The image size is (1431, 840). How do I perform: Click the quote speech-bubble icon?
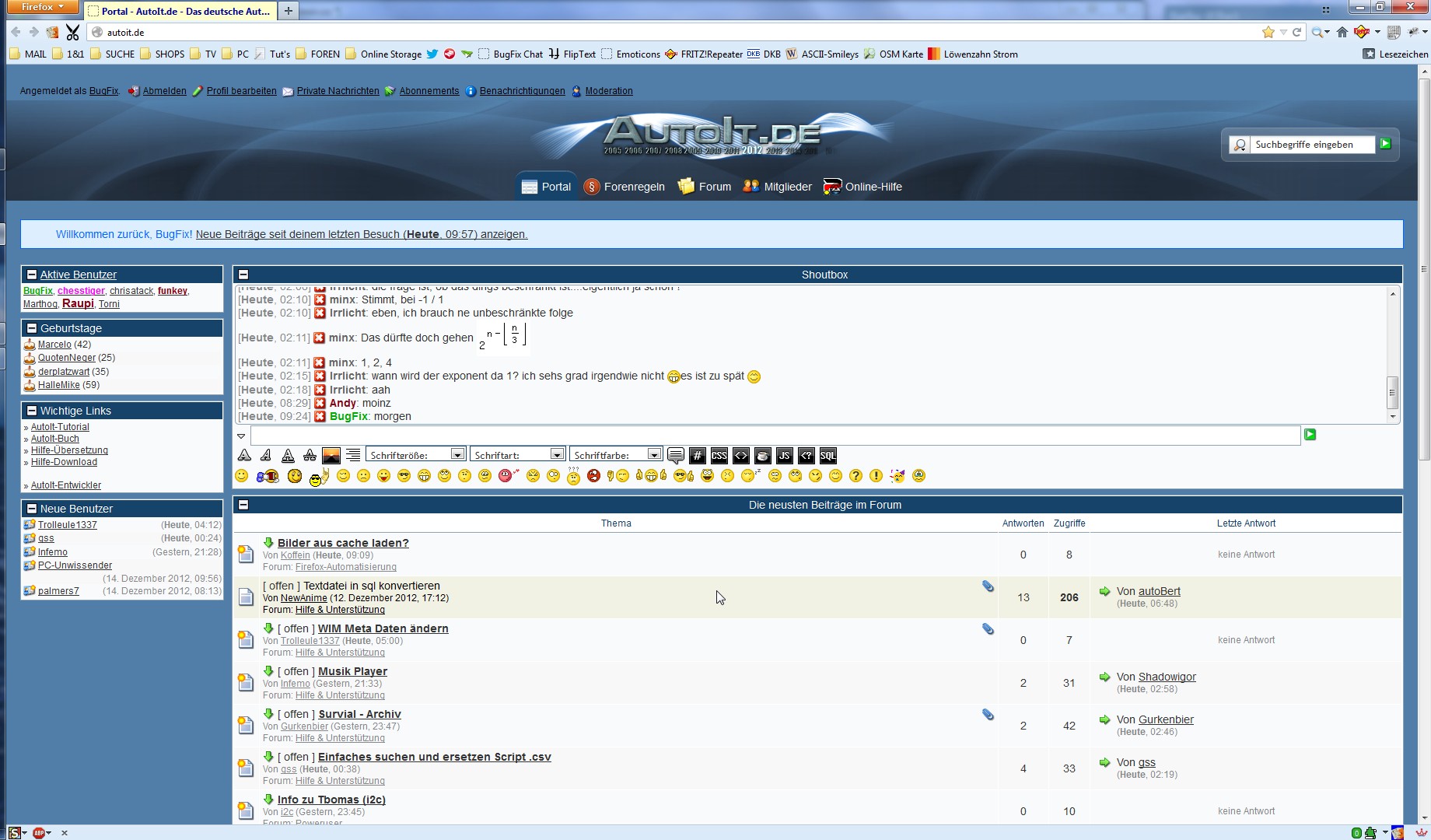pyautogui.click(x=675, y=456)
